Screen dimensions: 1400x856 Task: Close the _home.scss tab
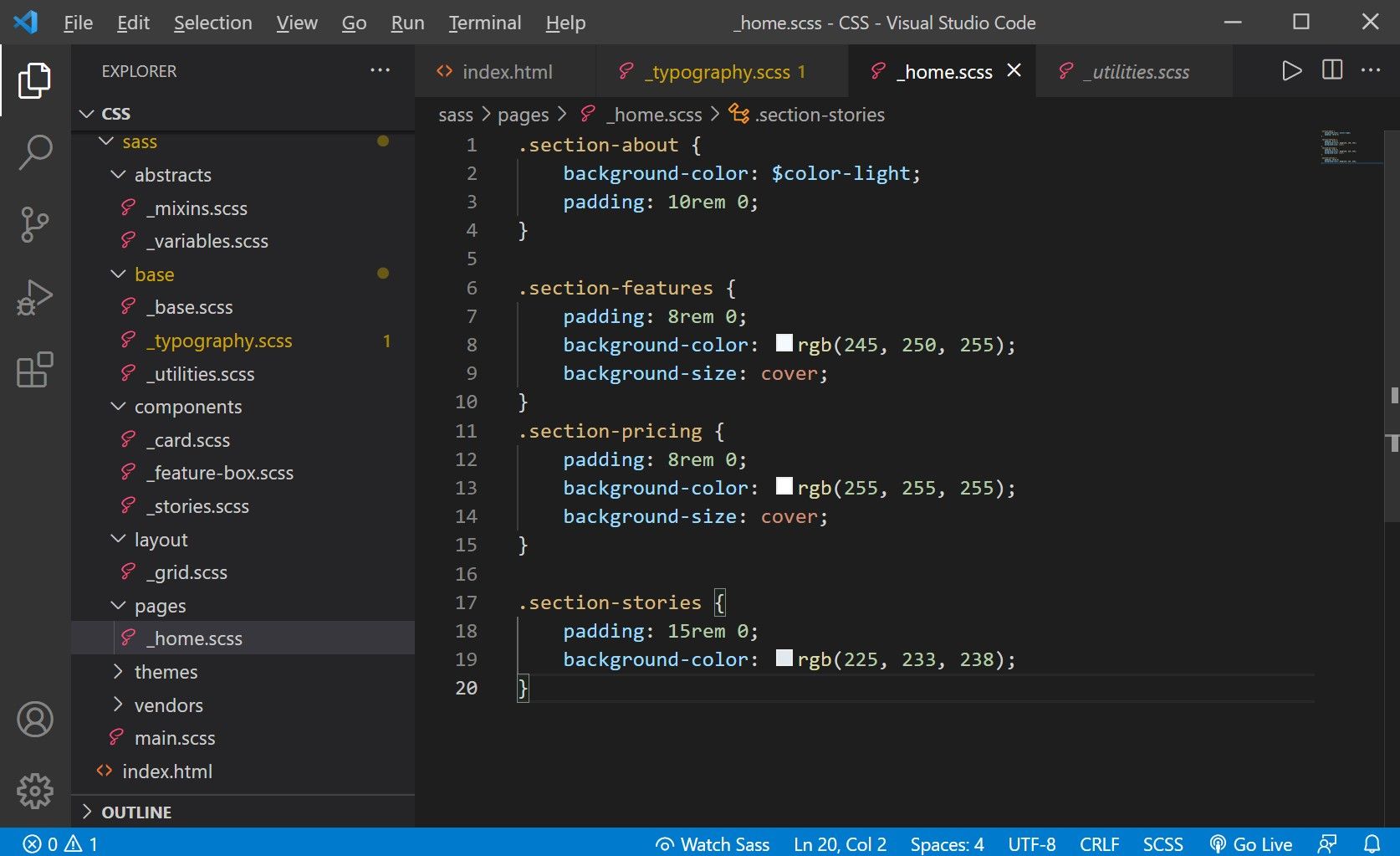pos(1014,70)
